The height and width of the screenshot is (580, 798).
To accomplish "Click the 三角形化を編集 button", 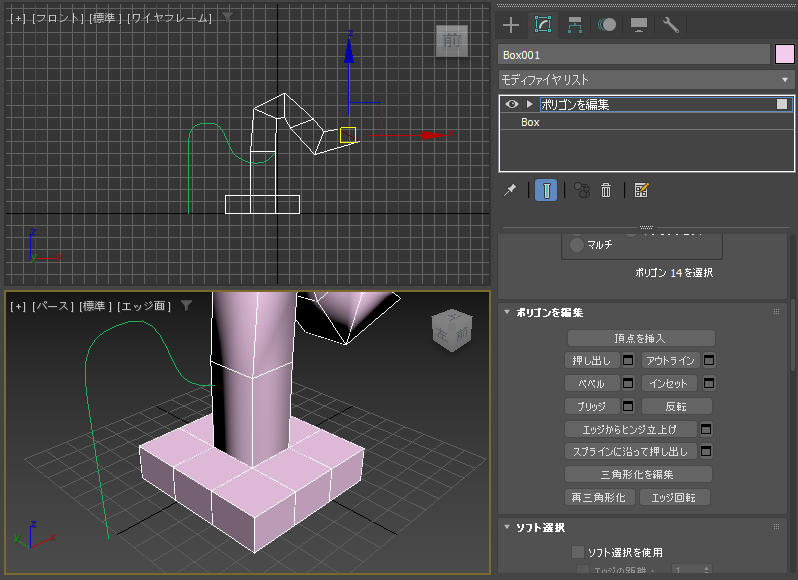I will tap(638, 474).
